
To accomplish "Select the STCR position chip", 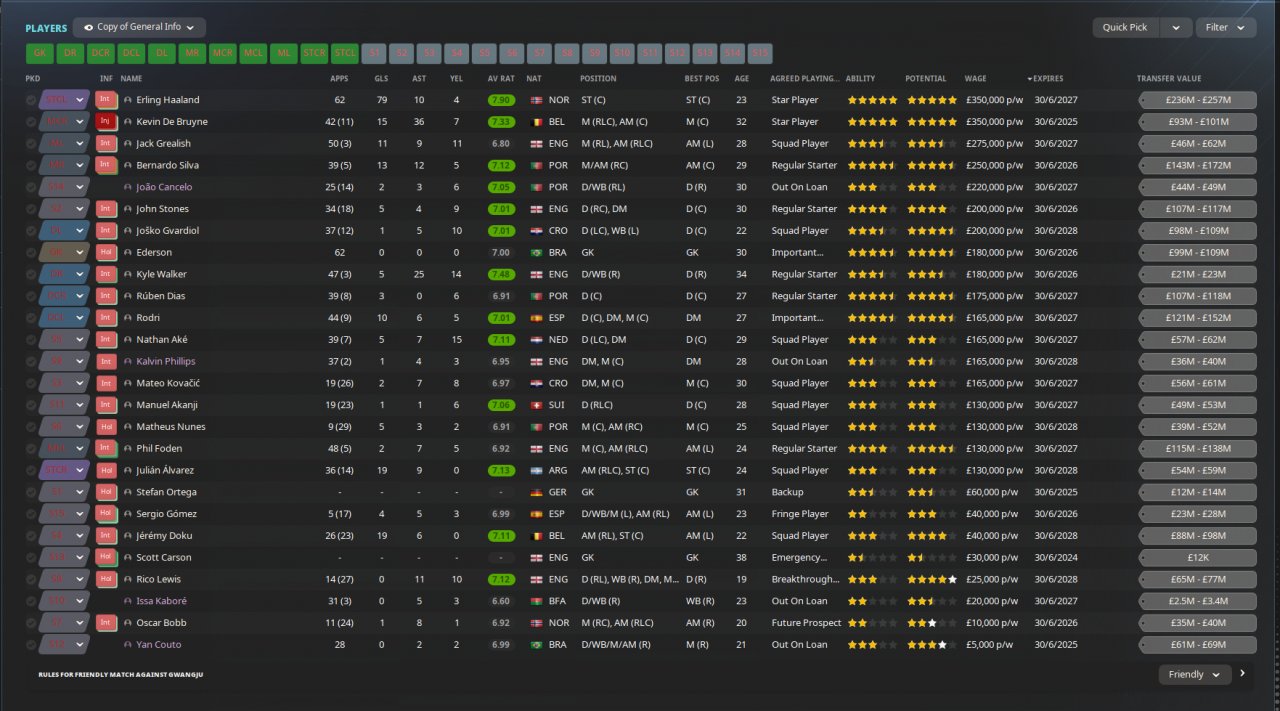I will point(314,54).
